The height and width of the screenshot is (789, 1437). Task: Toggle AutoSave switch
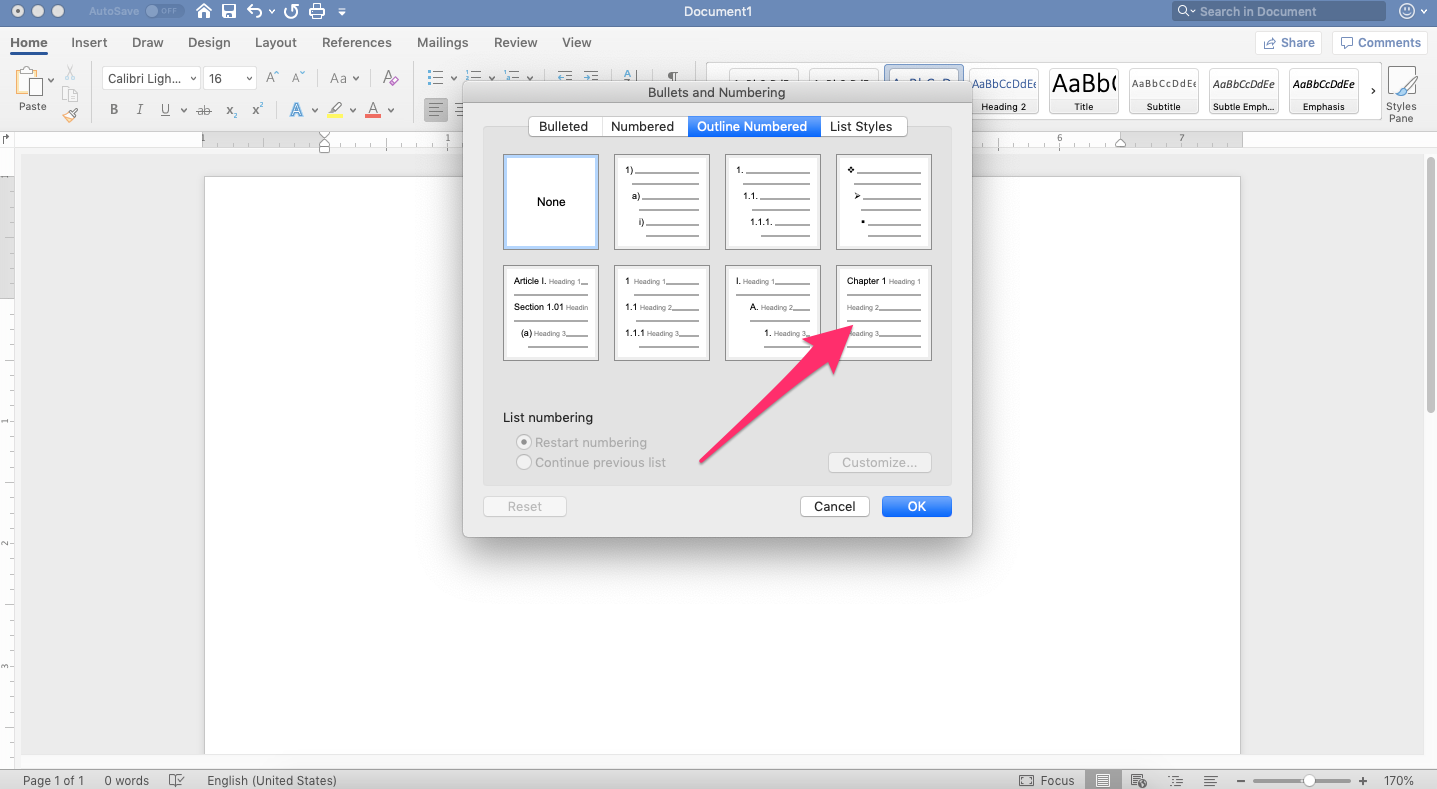163,11
